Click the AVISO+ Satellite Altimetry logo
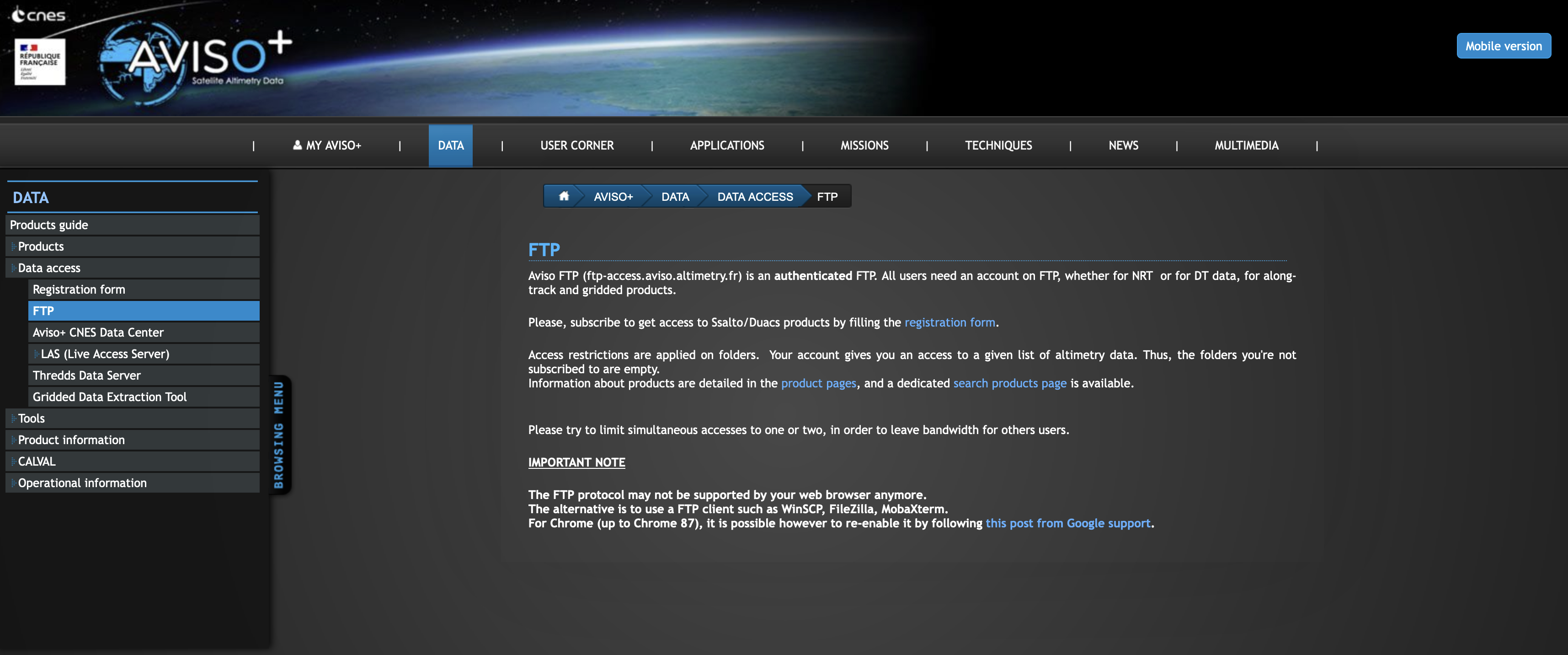The width and height of the screenshot is (1568, 655). (x=195, y=61)
